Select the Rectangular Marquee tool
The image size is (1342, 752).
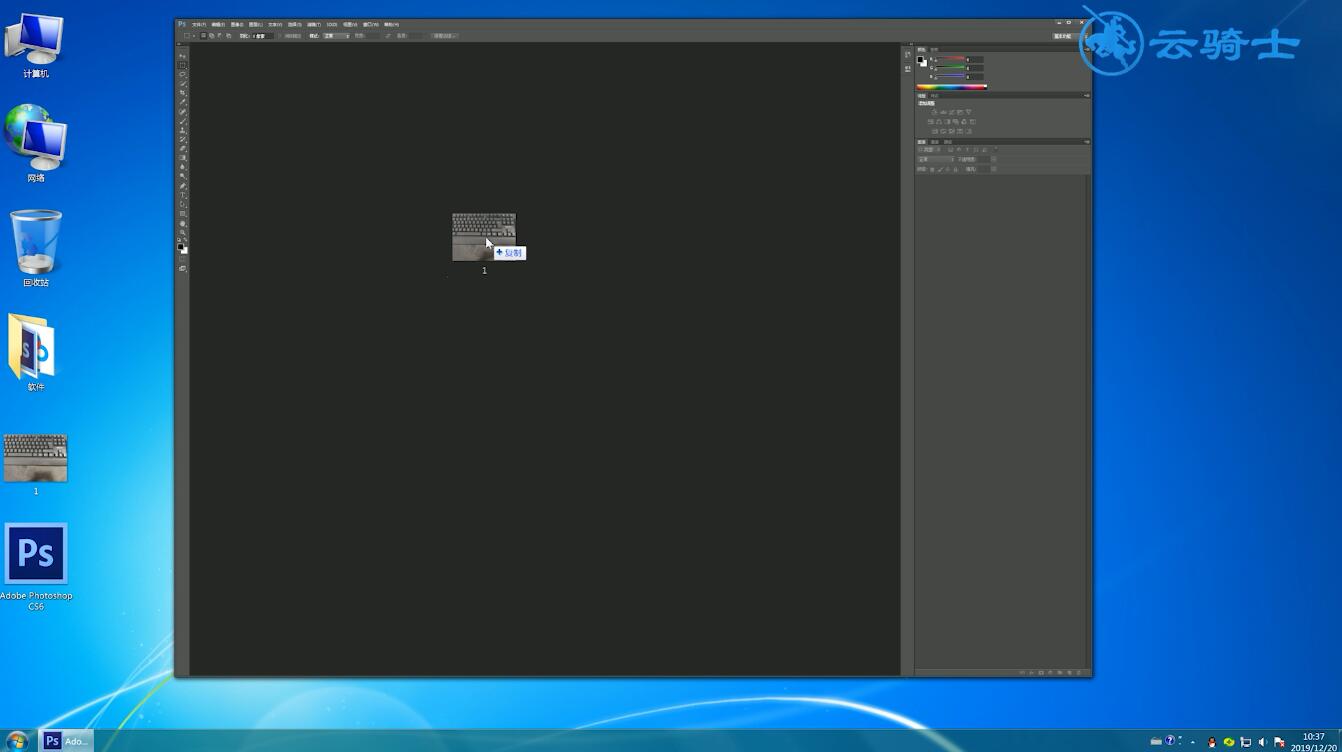click(183, 64)
